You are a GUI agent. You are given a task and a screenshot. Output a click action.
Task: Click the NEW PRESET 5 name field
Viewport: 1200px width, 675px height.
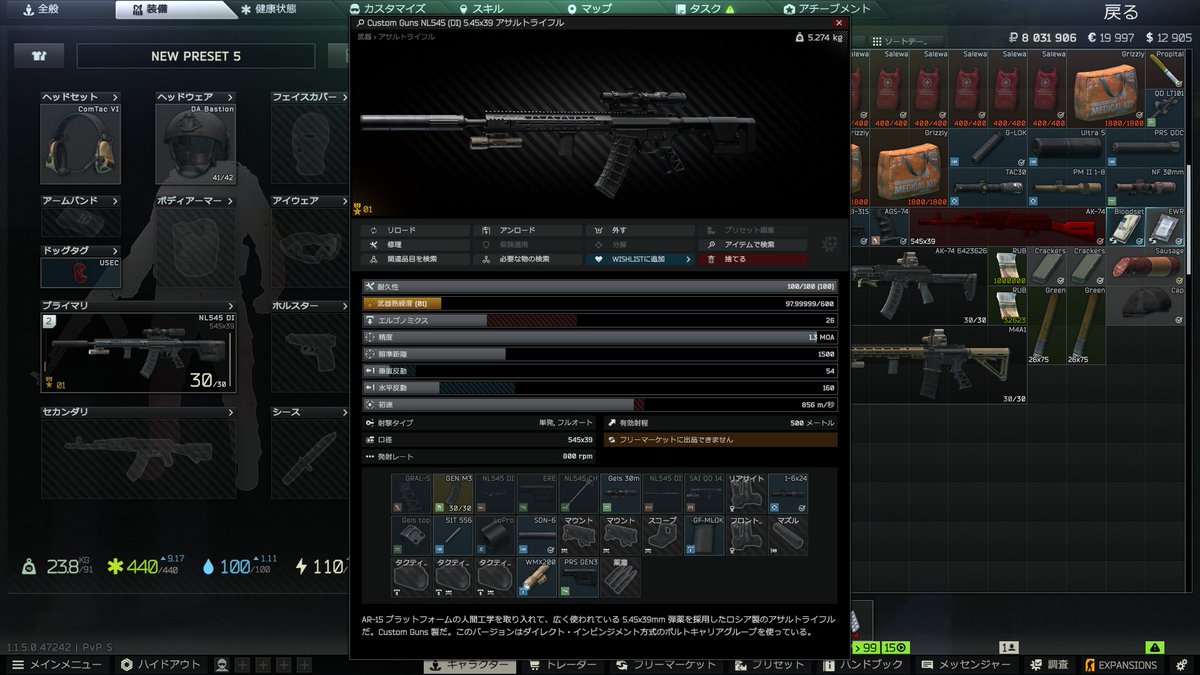(196, 56)
